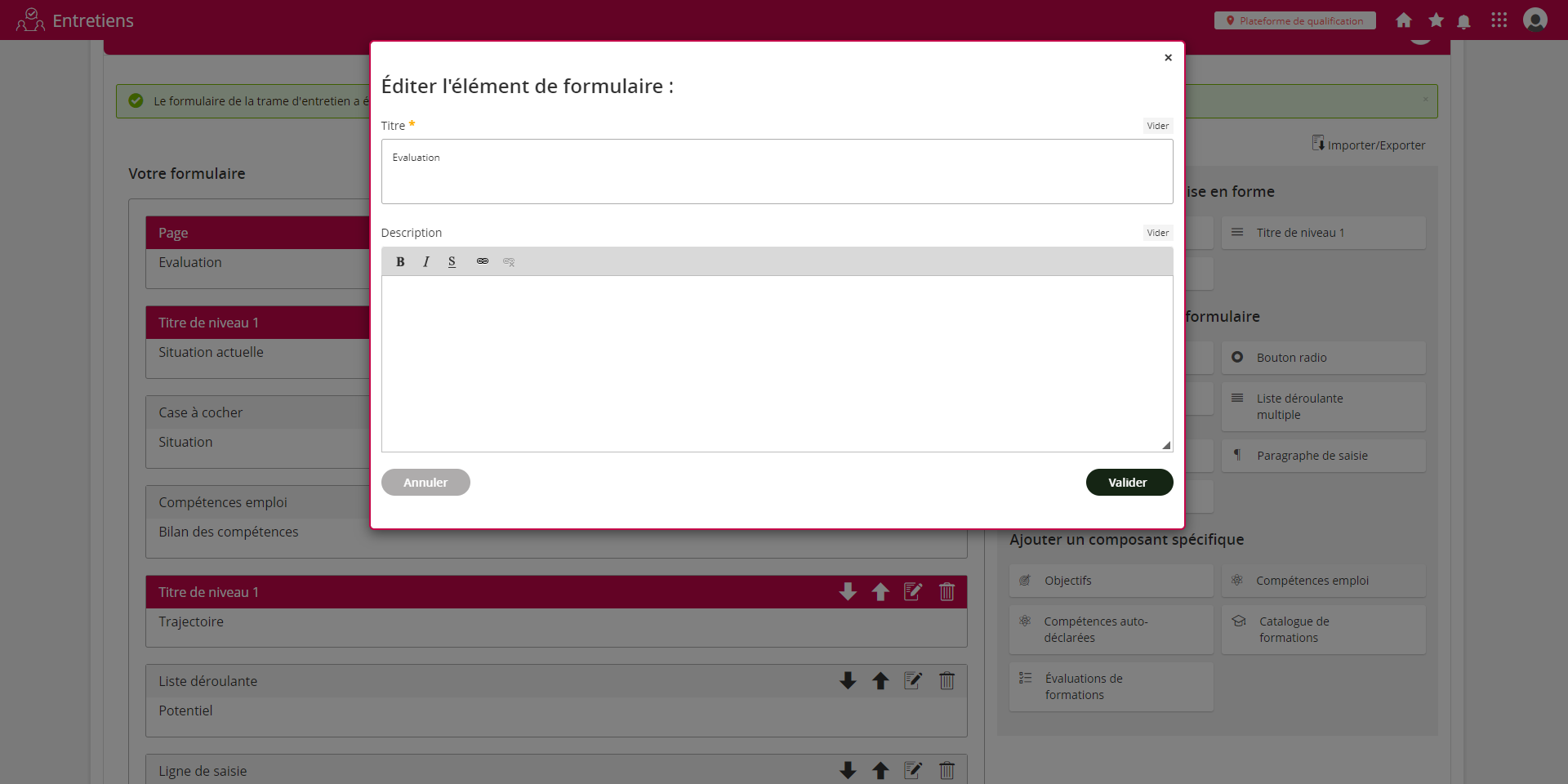
Task: Open notifications bell
Action: 1463,21
